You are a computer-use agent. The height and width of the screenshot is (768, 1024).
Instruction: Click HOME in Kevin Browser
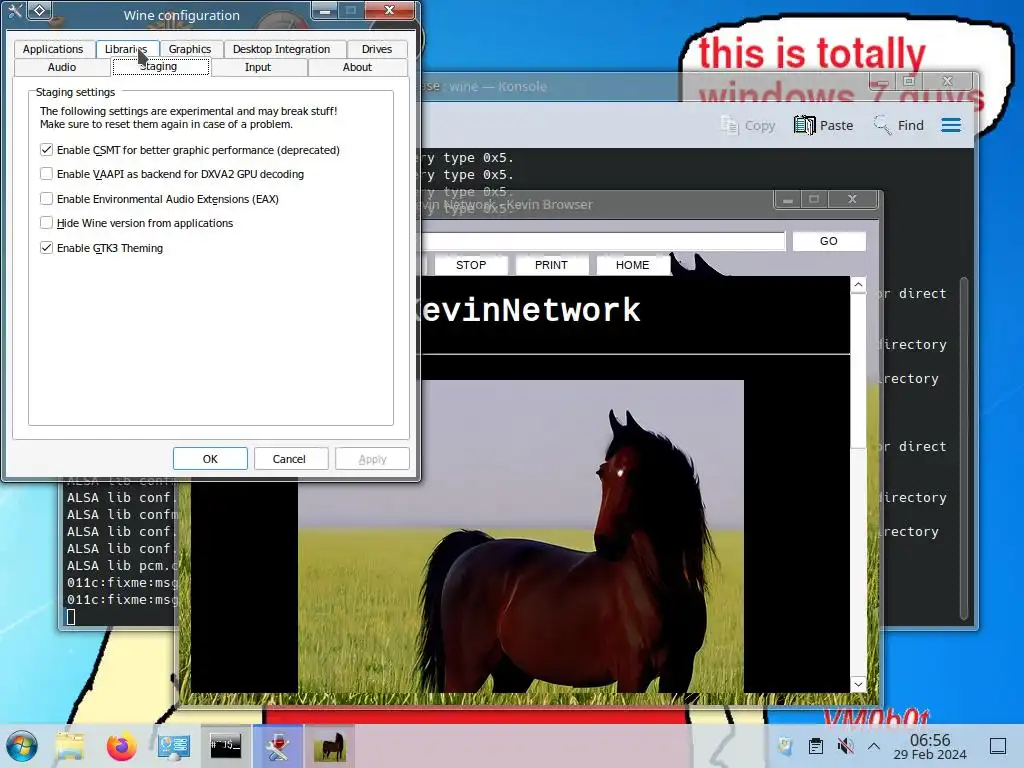pyautogui.click(x=632, y=264)
